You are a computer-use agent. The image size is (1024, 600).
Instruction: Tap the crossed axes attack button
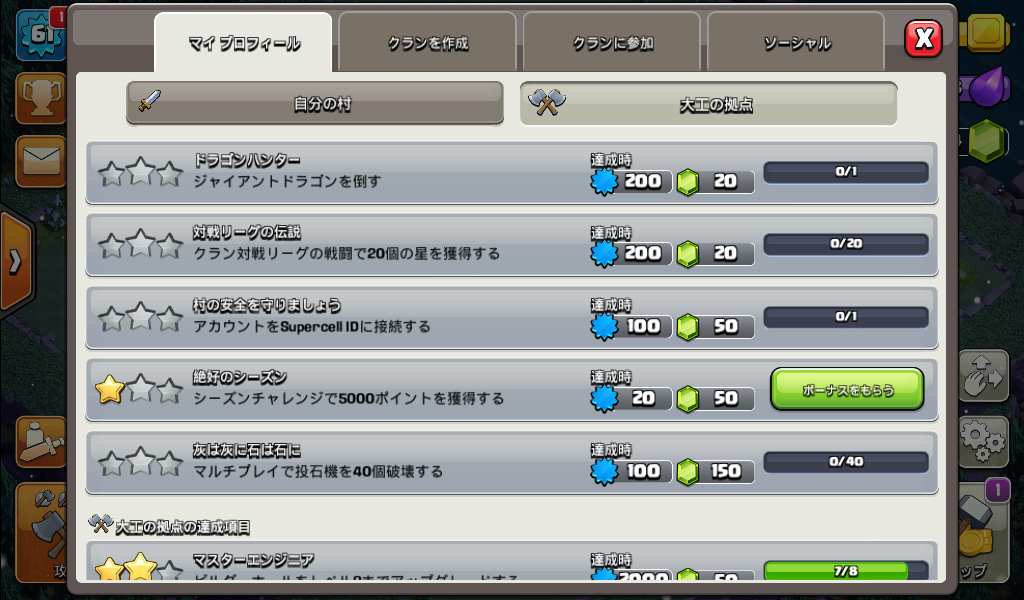40,532
